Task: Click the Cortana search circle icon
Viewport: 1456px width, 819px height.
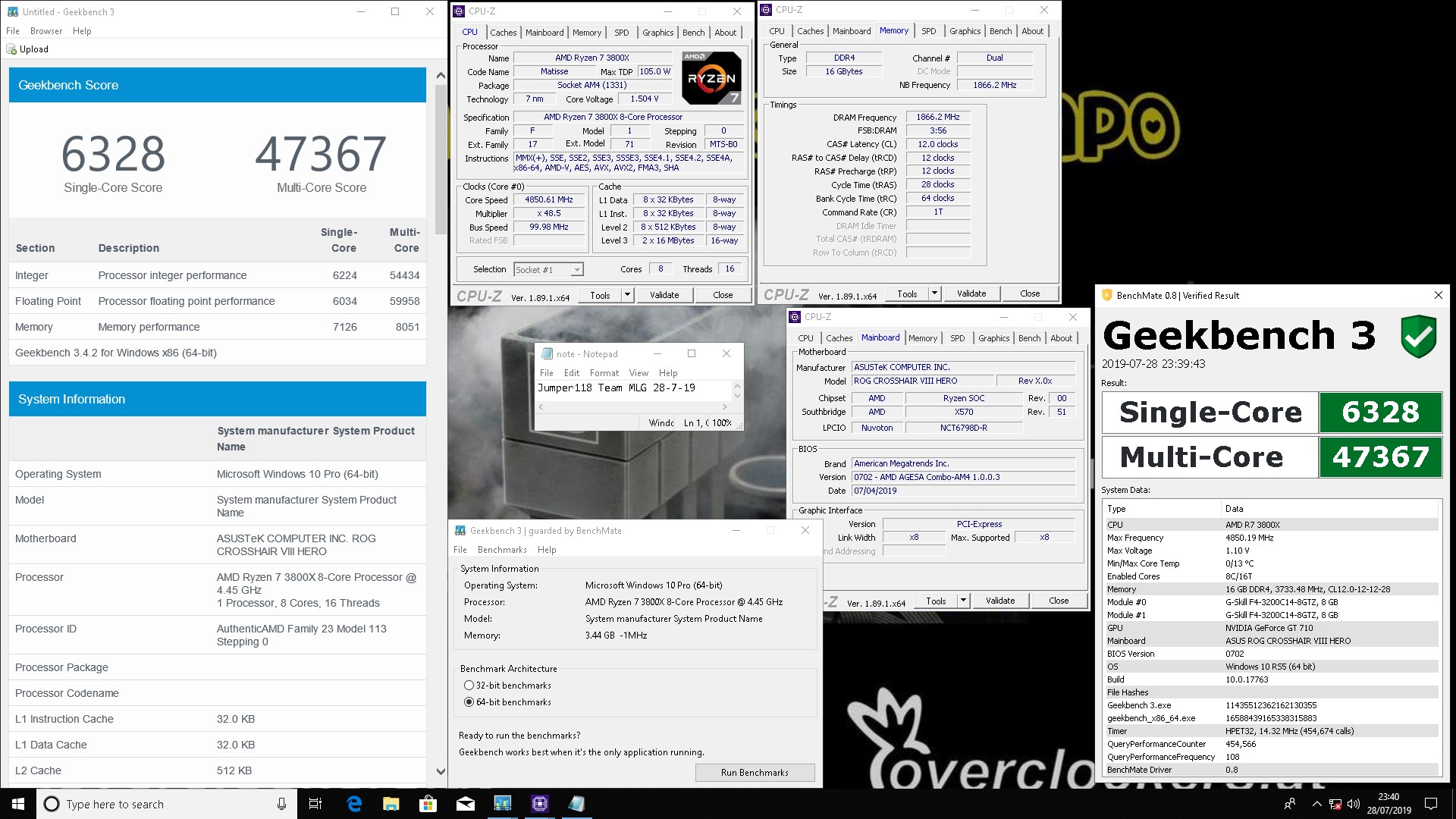Action: 52,804
